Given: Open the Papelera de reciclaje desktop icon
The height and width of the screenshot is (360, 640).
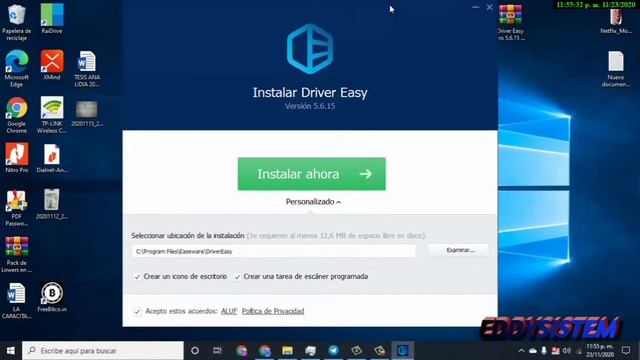Looking at the screenshot, I should click(16, 22).
